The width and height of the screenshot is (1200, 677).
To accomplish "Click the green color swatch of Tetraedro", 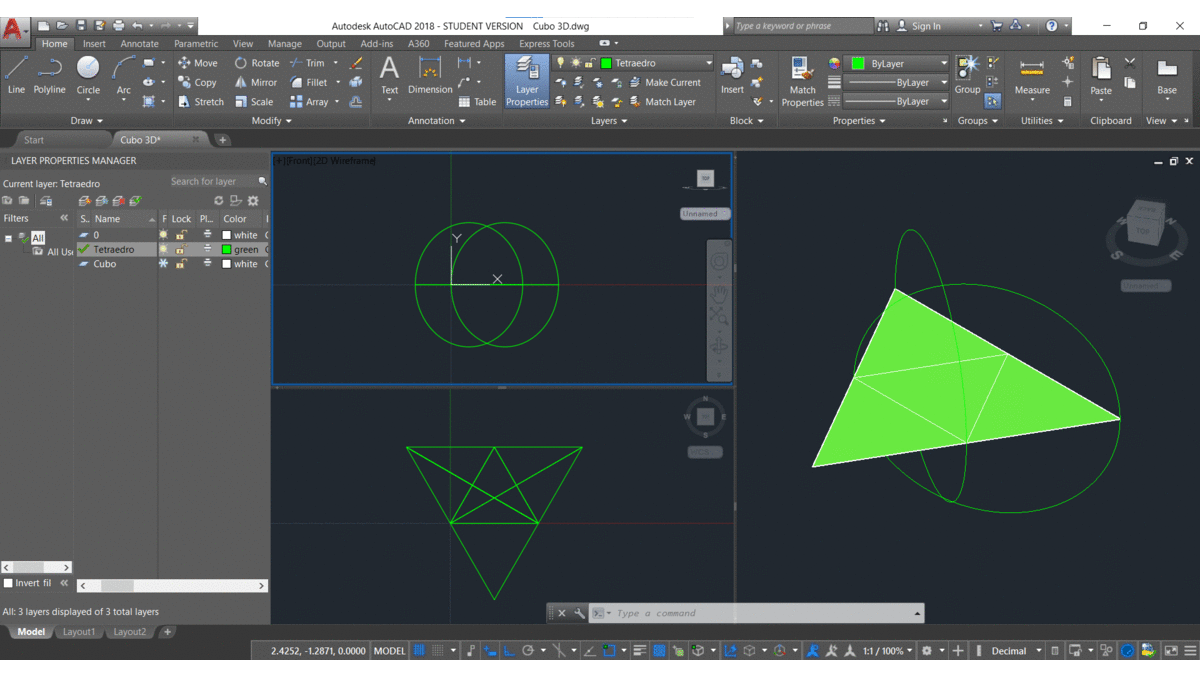I will point(226,250).
